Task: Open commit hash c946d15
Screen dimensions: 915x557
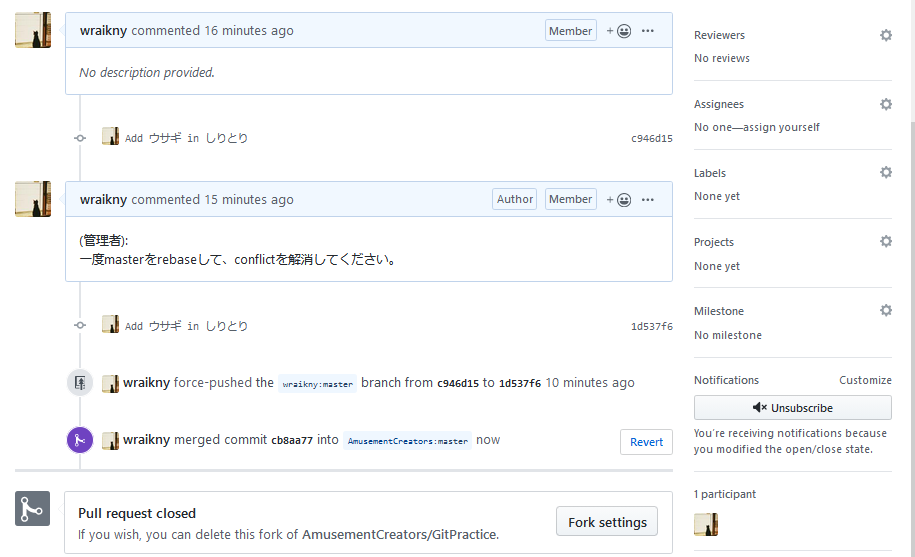Action: [x=651, y=138]
